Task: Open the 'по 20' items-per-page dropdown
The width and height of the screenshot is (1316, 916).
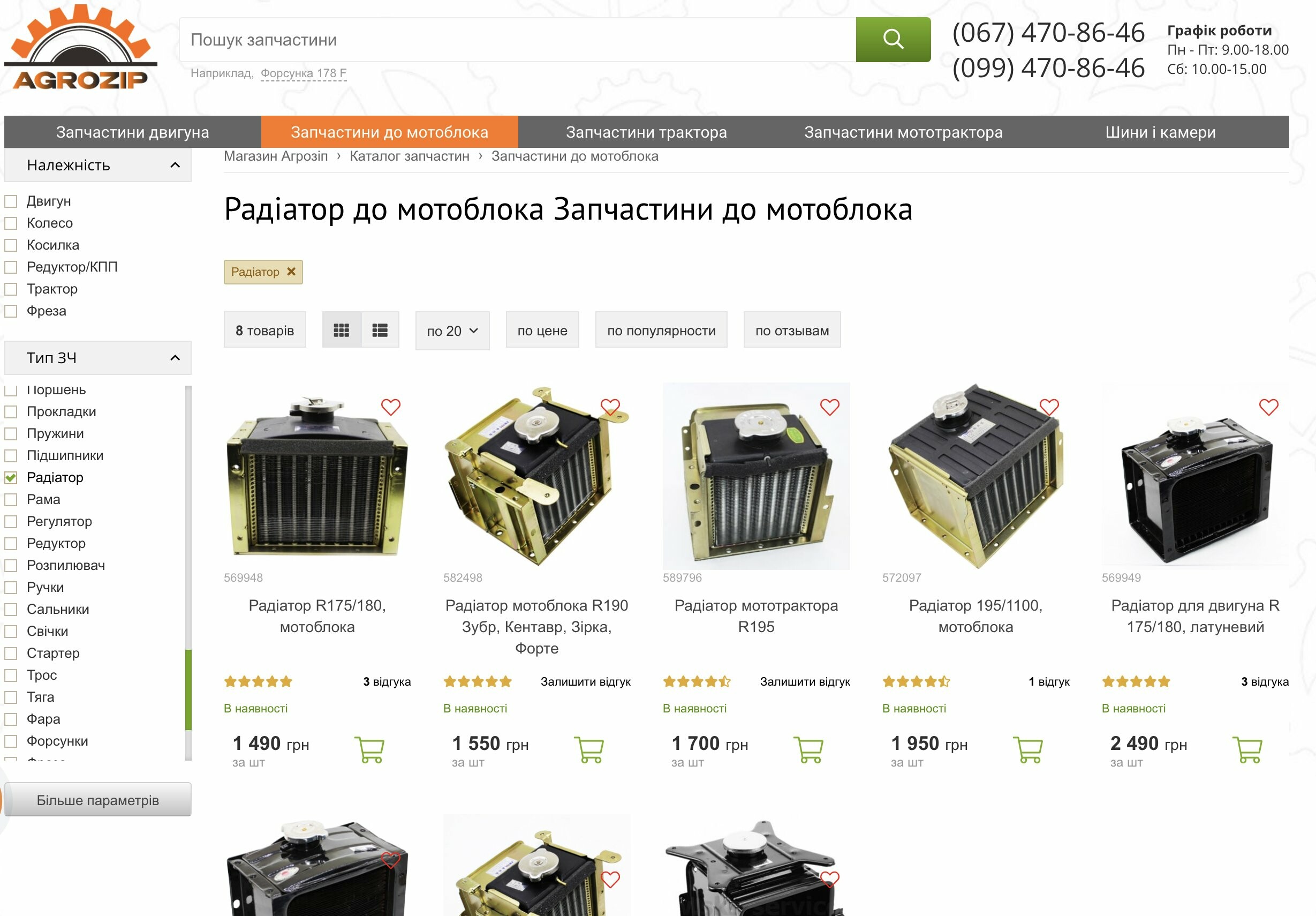Action: pos(452,331)
